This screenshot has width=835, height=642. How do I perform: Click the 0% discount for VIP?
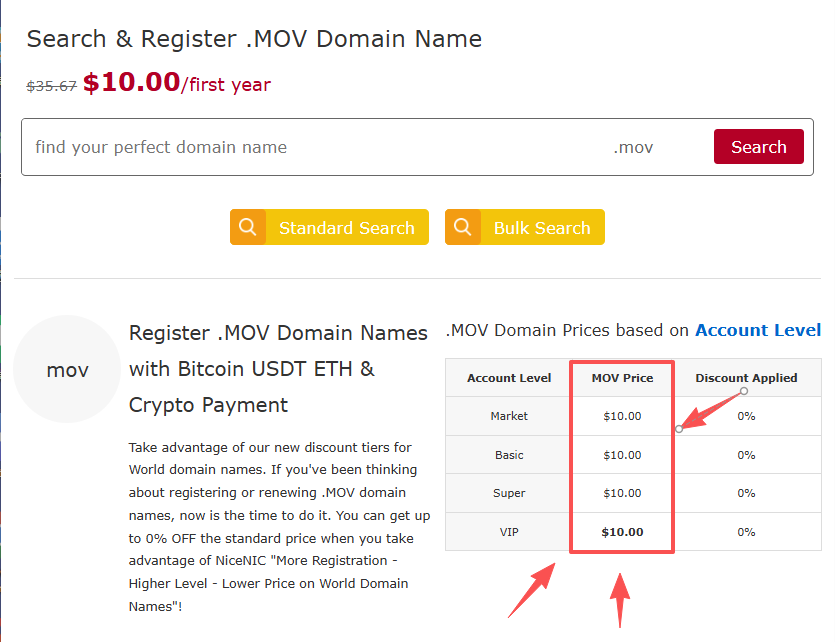click(746, 531)
